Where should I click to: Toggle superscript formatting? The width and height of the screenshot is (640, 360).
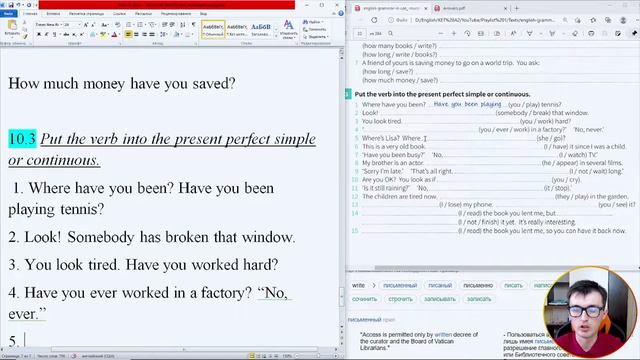tap(82, 35)
